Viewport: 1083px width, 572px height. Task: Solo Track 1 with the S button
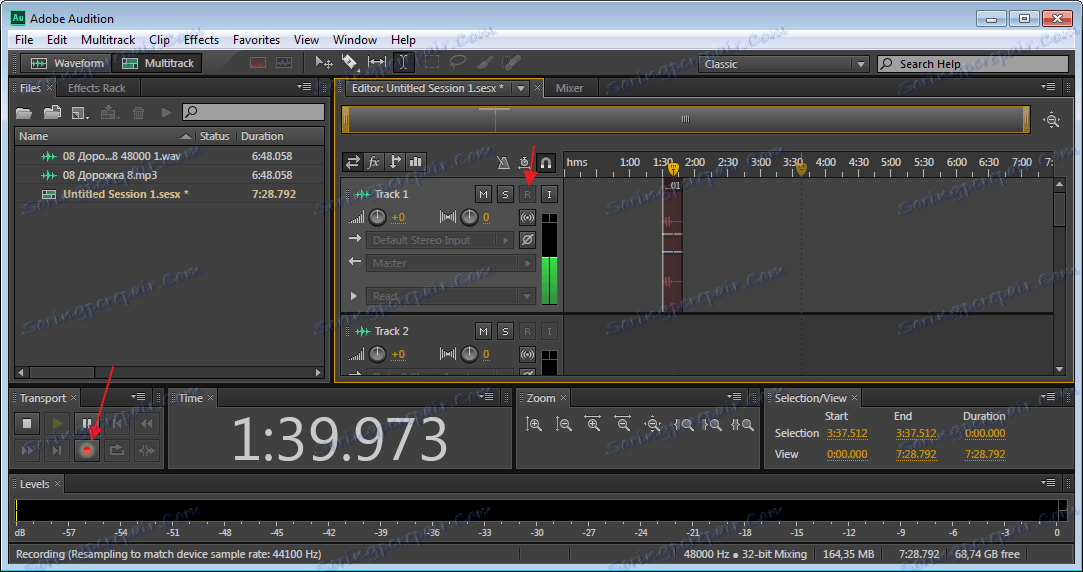(x=505, y=194)
